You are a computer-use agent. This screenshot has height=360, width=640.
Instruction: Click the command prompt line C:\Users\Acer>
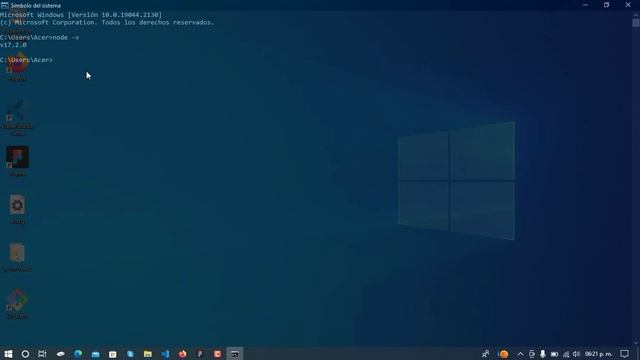coord(27,60)
